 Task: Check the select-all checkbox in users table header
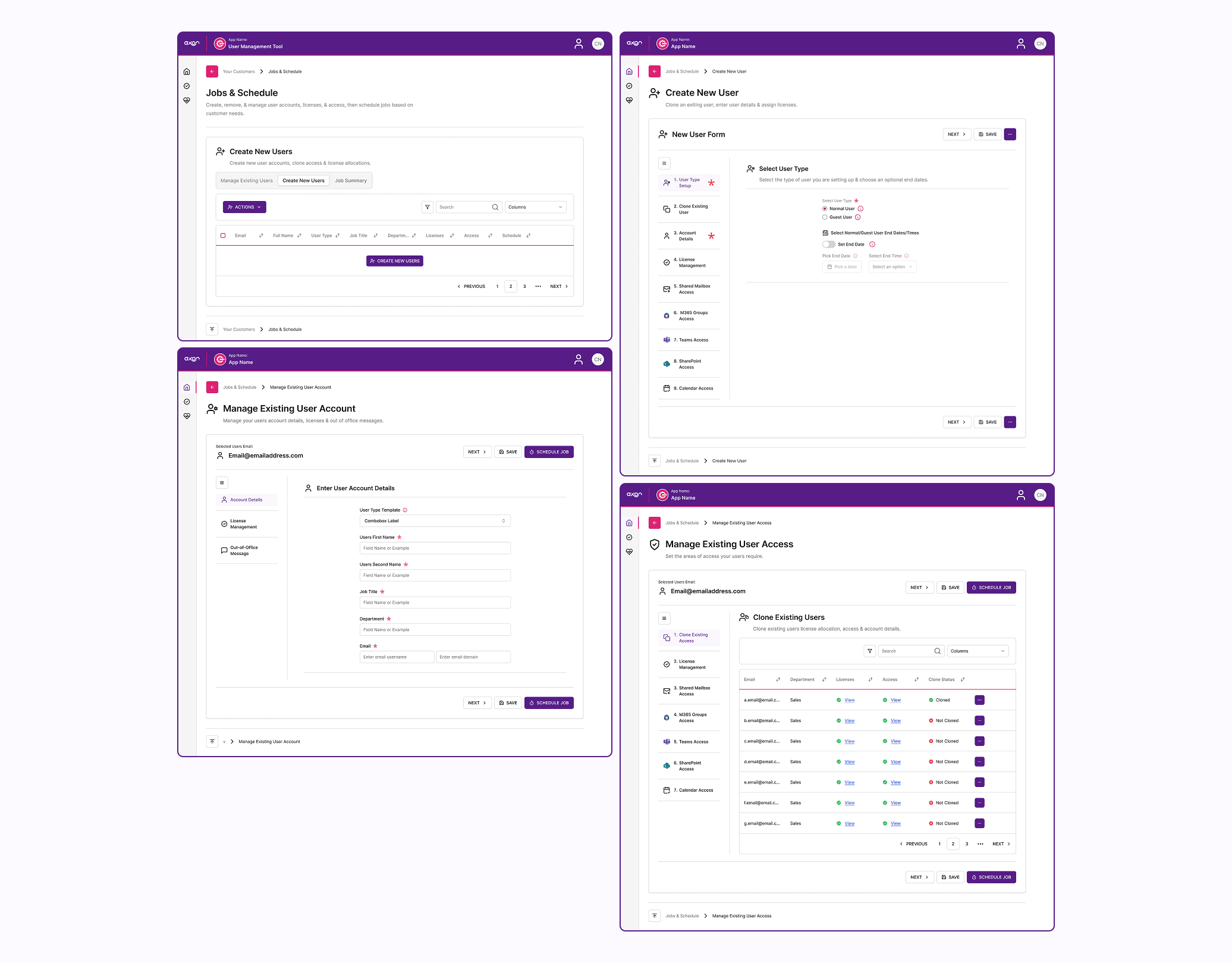tap(223, 236)
